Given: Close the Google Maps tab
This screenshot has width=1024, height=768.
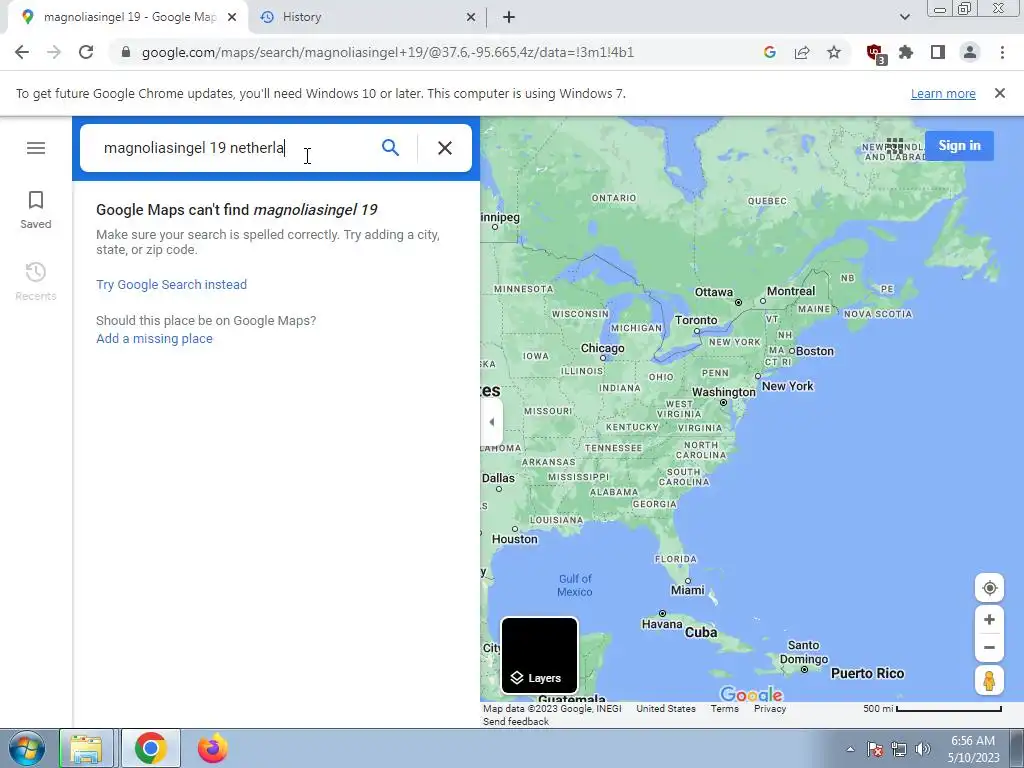Looking at the screenshot, I should [232, 18].
